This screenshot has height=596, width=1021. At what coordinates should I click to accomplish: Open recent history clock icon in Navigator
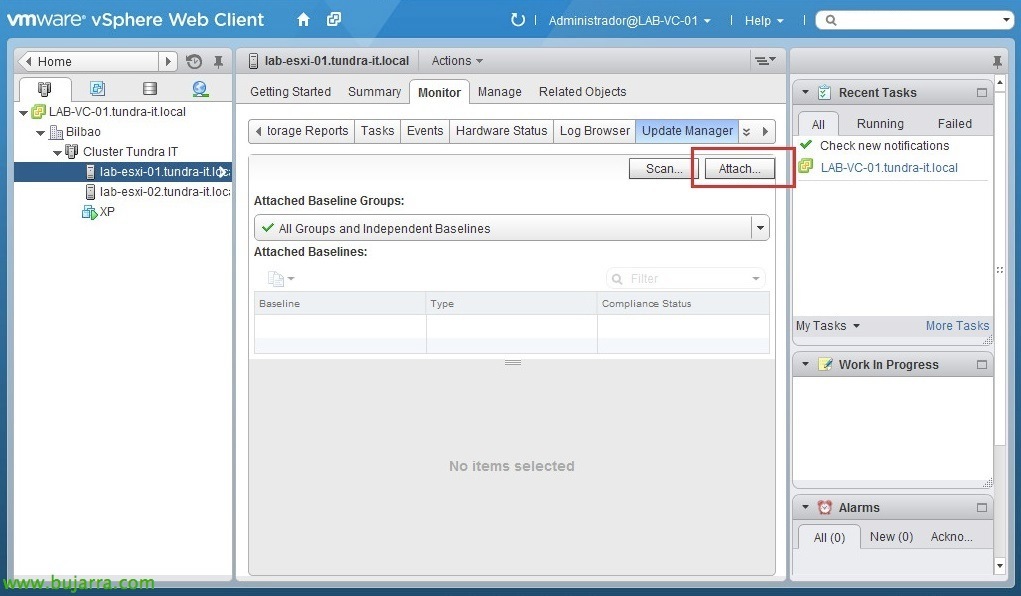pos(194,61)
